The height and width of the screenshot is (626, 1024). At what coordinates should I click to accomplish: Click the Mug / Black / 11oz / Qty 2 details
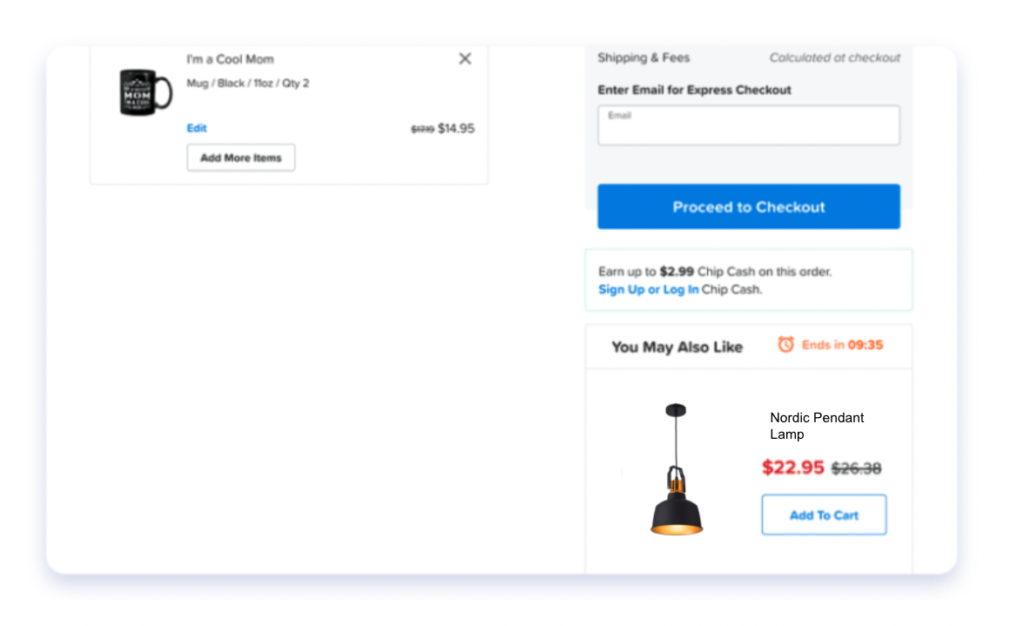pos(248,83)
